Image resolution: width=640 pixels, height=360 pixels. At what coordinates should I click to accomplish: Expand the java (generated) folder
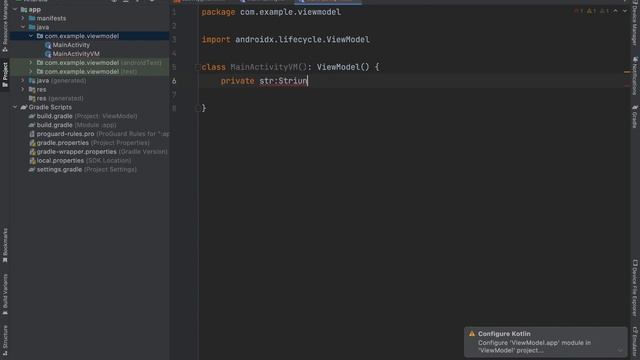23,80
